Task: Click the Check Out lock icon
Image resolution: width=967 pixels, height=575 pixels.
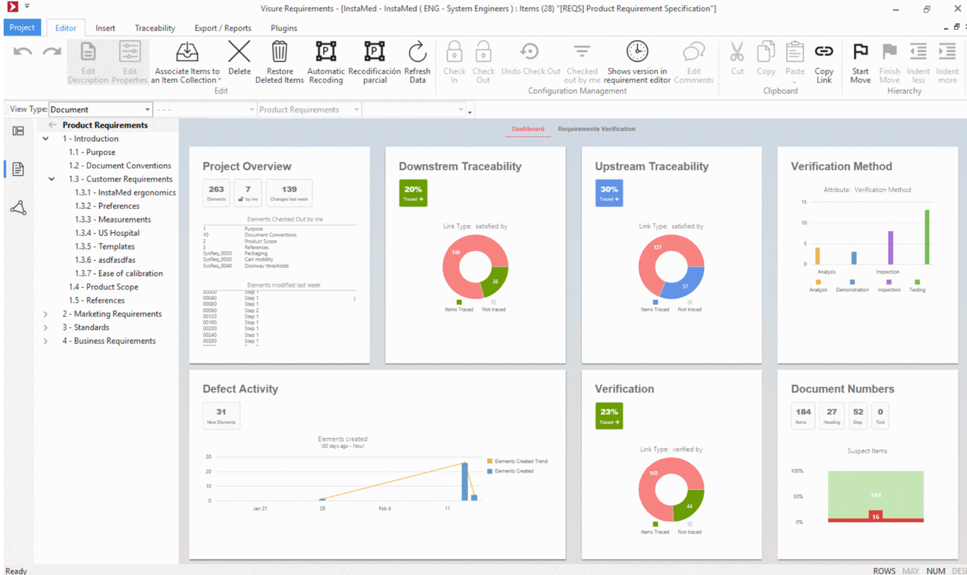Action: coord(484,52)
